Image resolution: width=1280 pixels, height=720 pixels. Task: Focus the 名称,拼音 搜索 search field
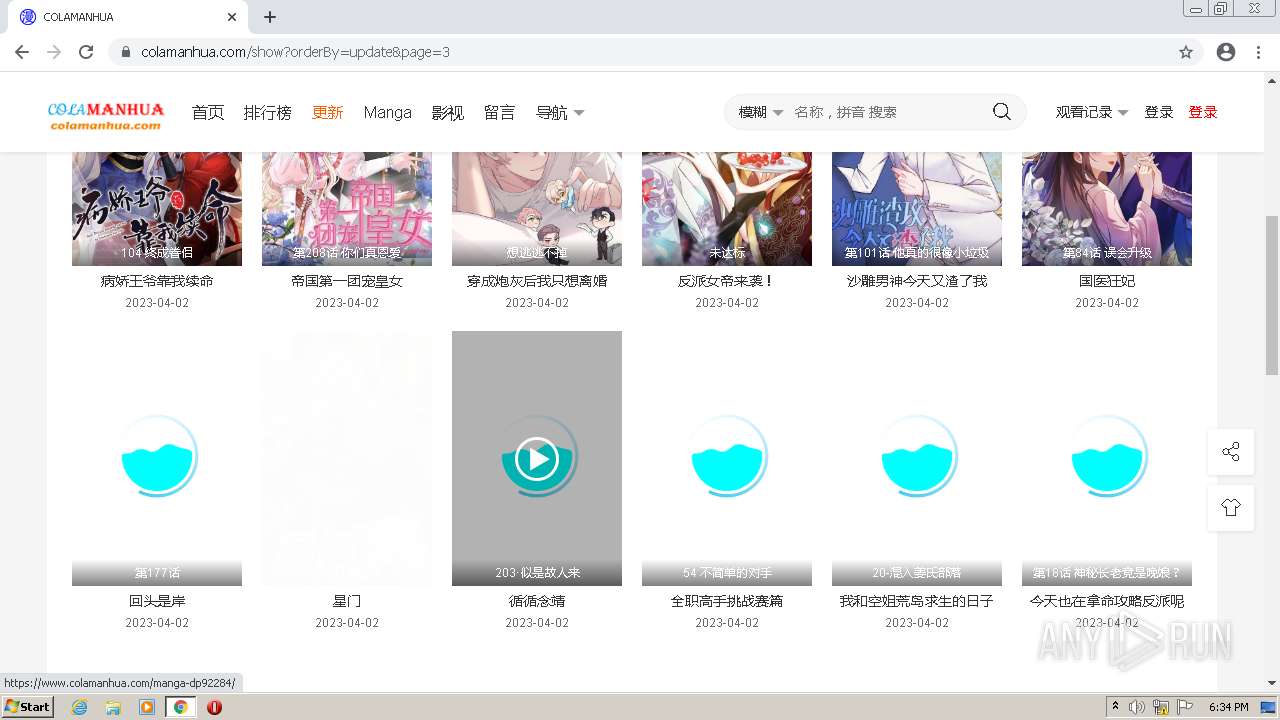click(885, 112)
